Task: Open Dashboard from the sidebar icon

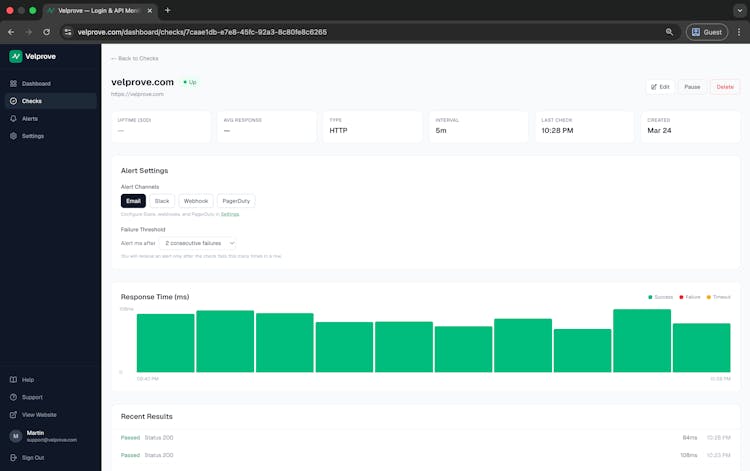Action: pos(13,84)
